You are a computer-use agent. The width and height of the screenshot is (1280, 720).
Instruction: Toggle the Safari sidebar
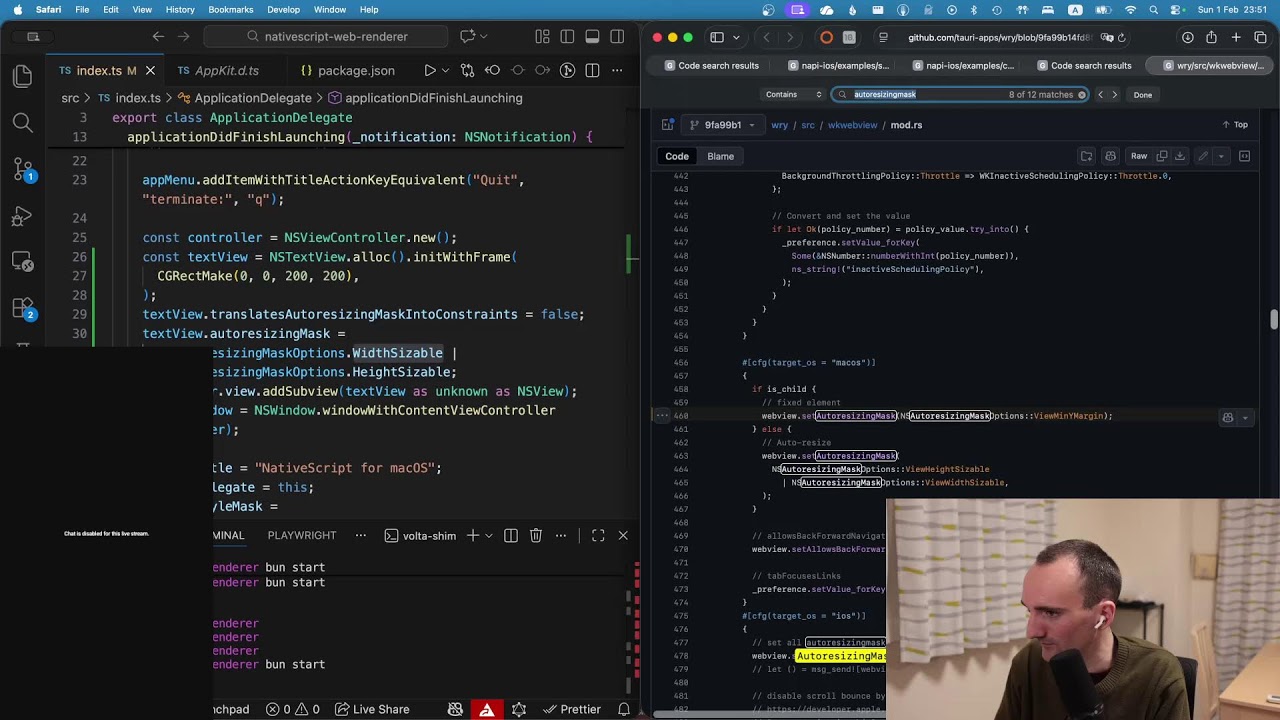point(717,37)
